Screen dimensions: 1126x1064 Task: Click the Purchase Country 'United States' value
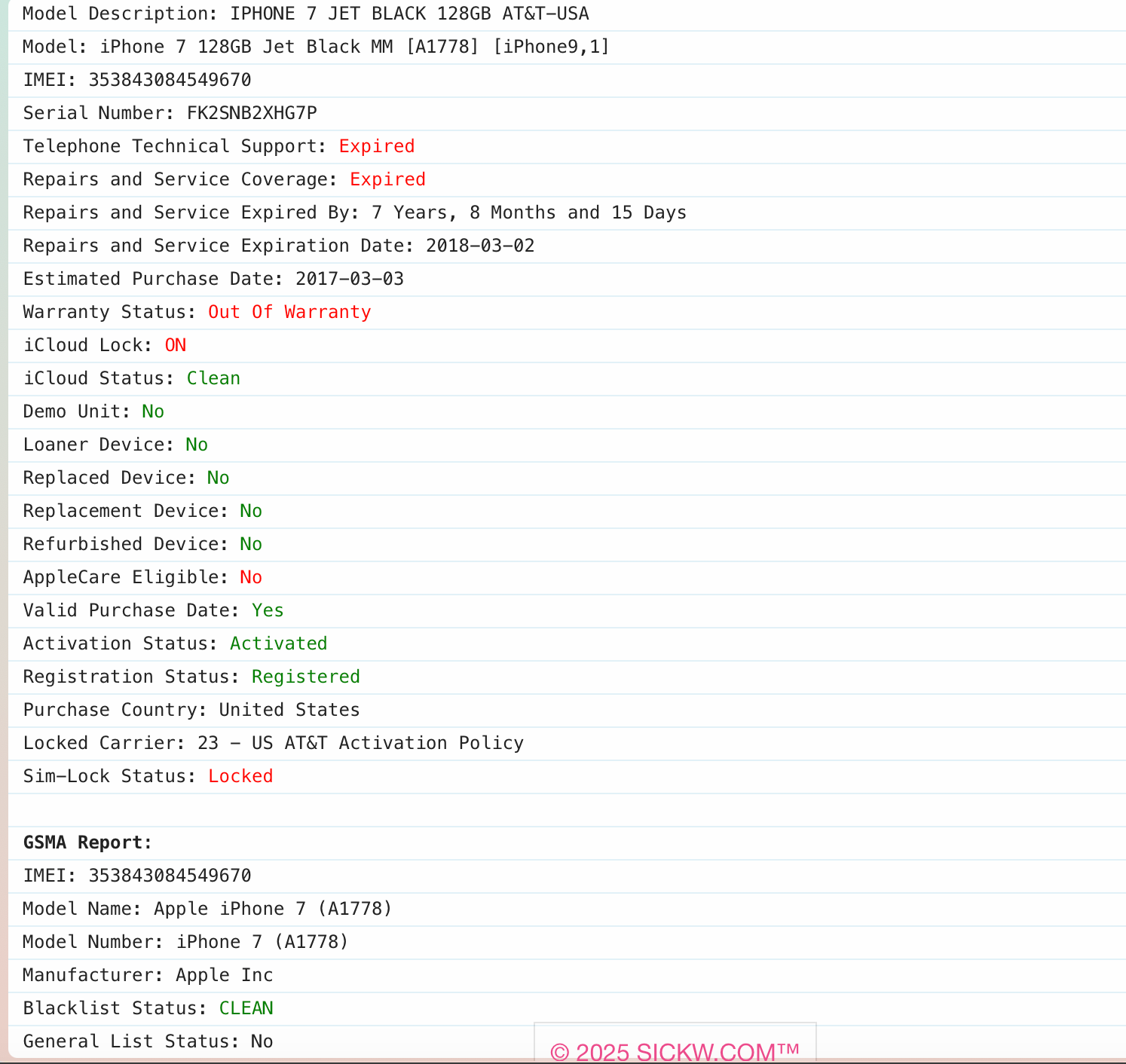(289, 710)
